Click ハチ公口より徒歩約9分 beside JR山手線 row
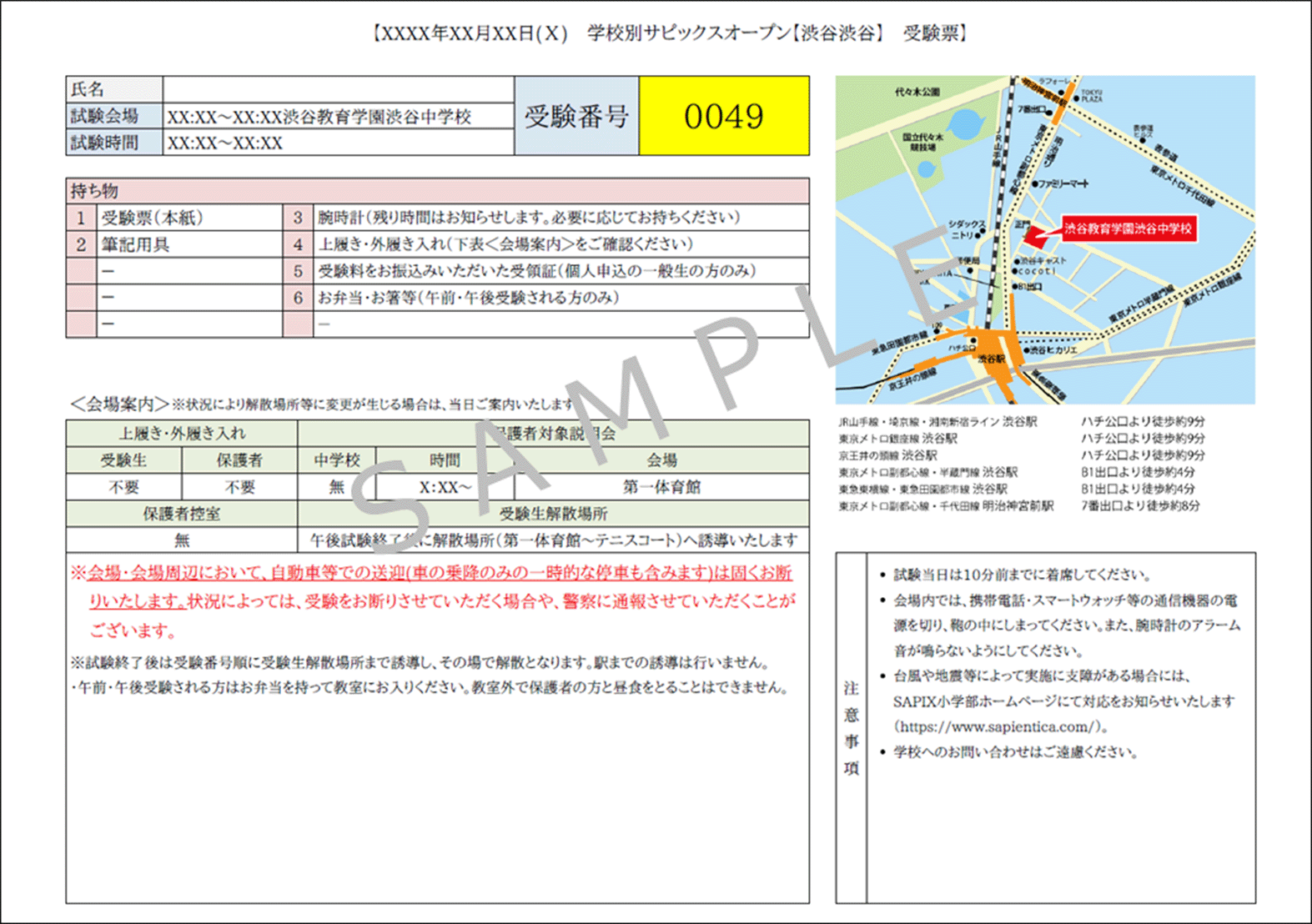The image size is (1312, 924). (x=1143, y=422)
